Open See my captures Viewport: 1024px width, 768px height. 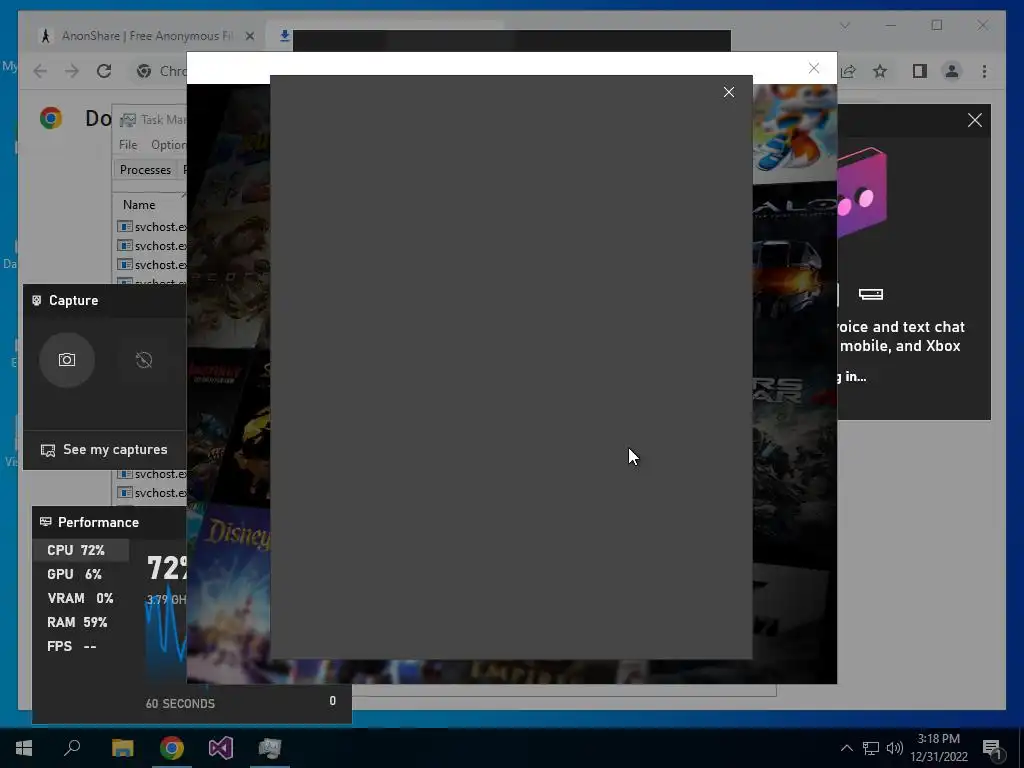104,449
